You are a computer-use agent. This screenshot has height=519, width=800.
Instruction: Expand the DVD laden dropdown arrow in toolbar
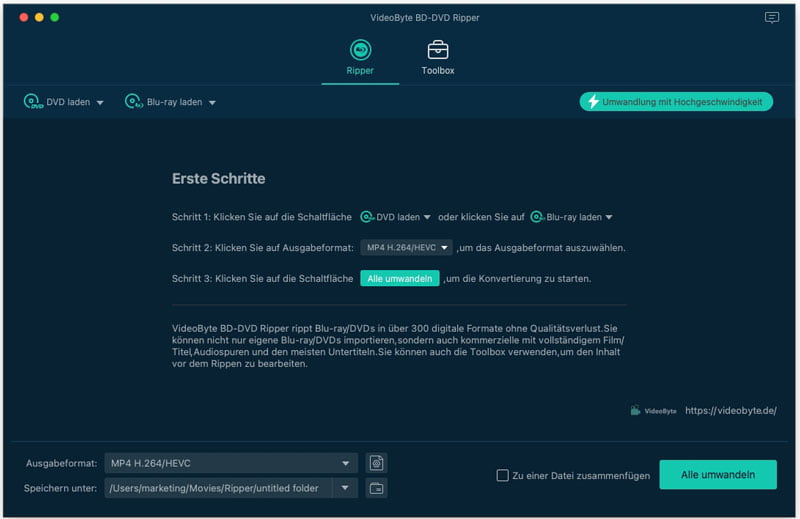100,103
